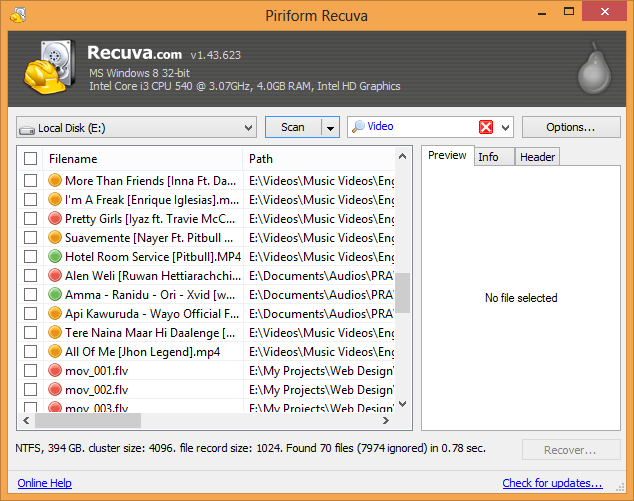Click the path of mov_001.flv

coord(321,370)
